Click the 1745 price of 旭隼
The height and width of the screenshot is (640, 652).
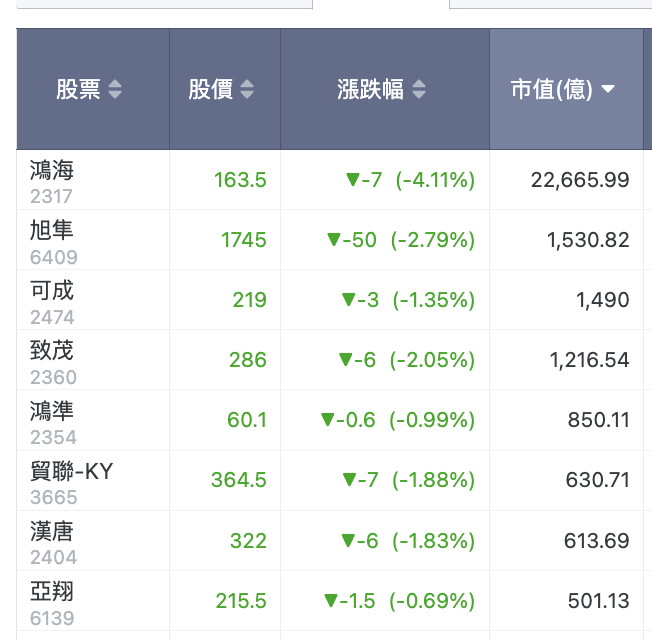tap(243, 240)
